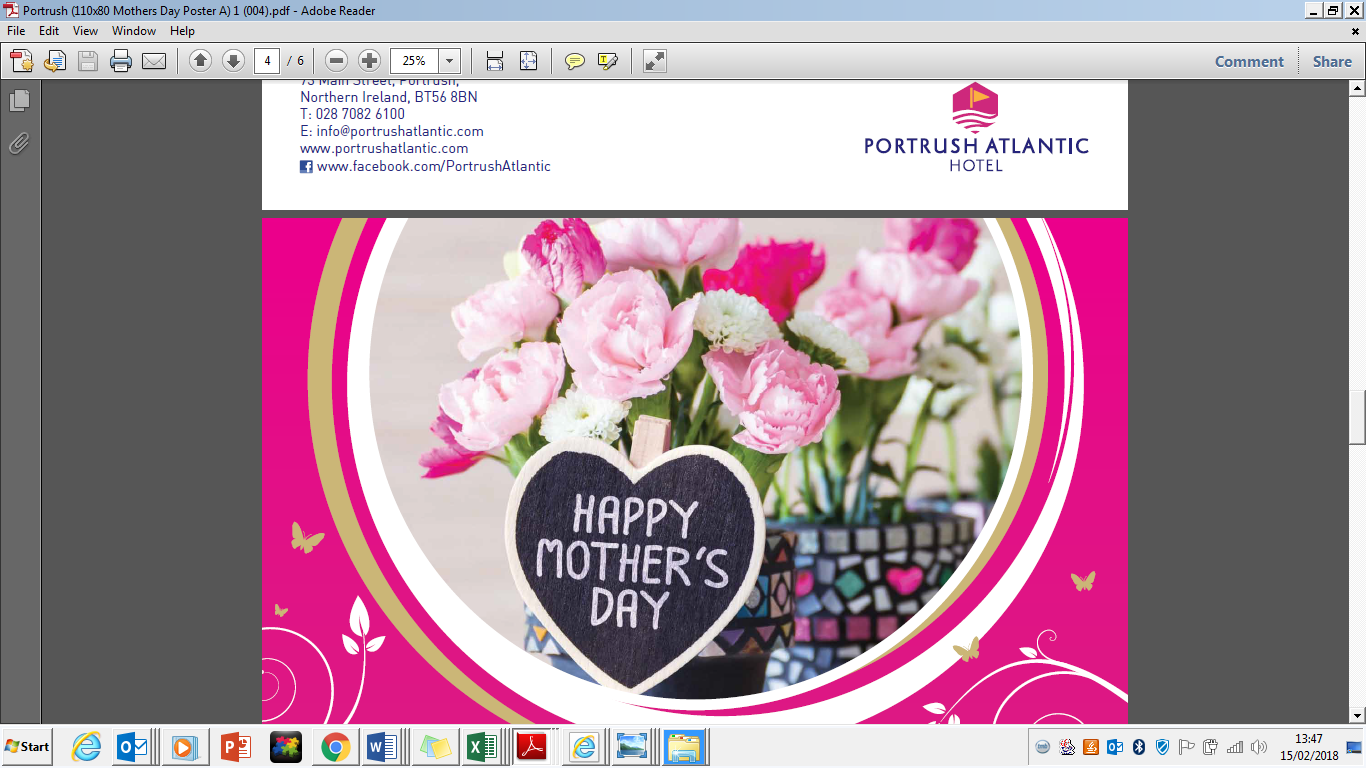Viewport: 1366px width, 768px height.
Task: Open Google Chrome from the taskbar
Action: [335, 747]
